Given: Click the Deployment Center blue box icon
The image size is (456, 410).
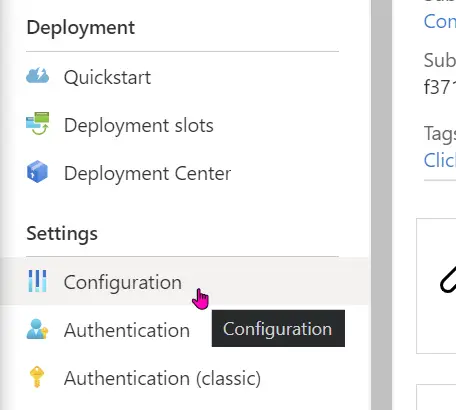Looking at the screenshot, I should click(x=37, y=172).
